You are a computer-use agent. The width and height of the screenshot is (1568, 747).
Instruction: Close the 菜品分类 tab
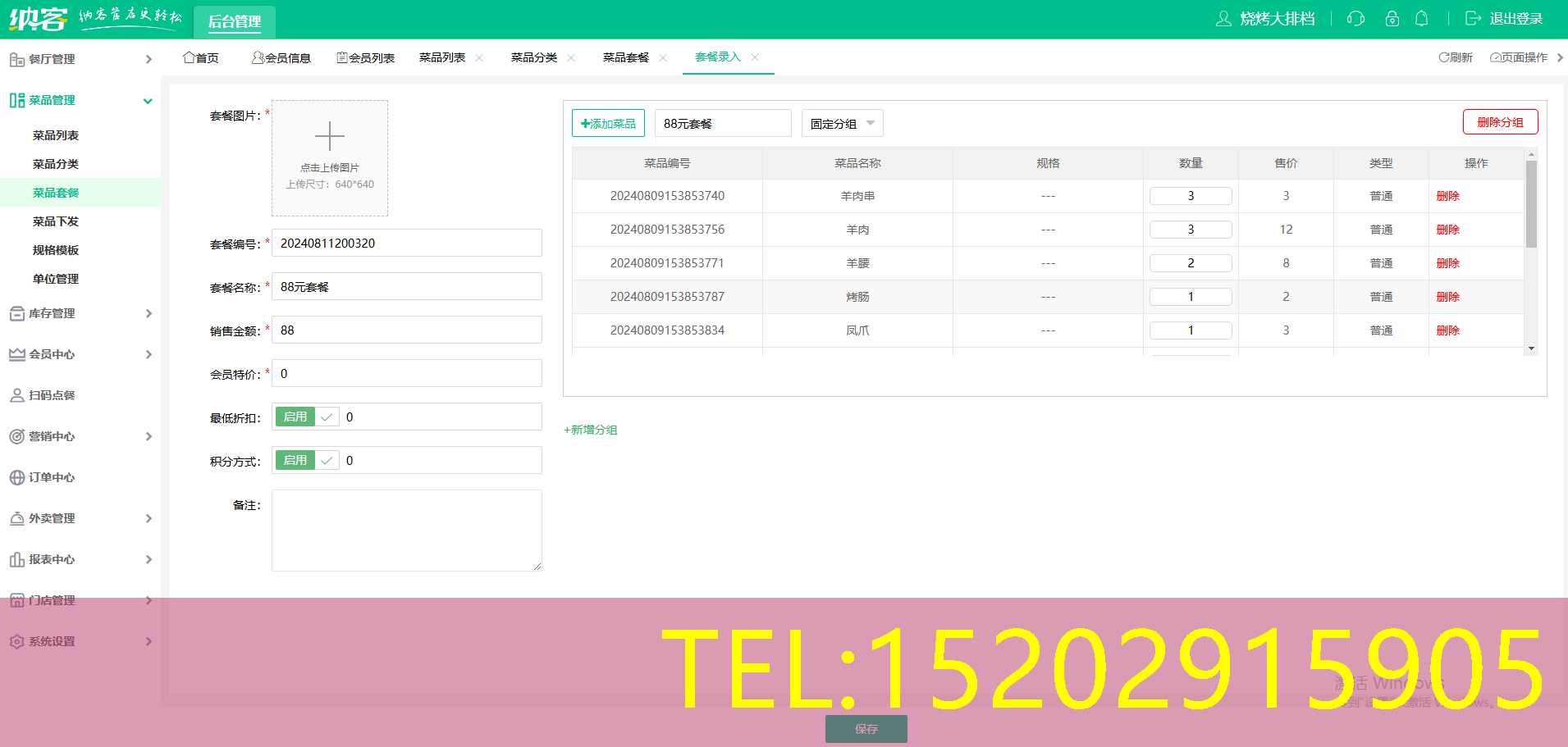tap(571, 57)
